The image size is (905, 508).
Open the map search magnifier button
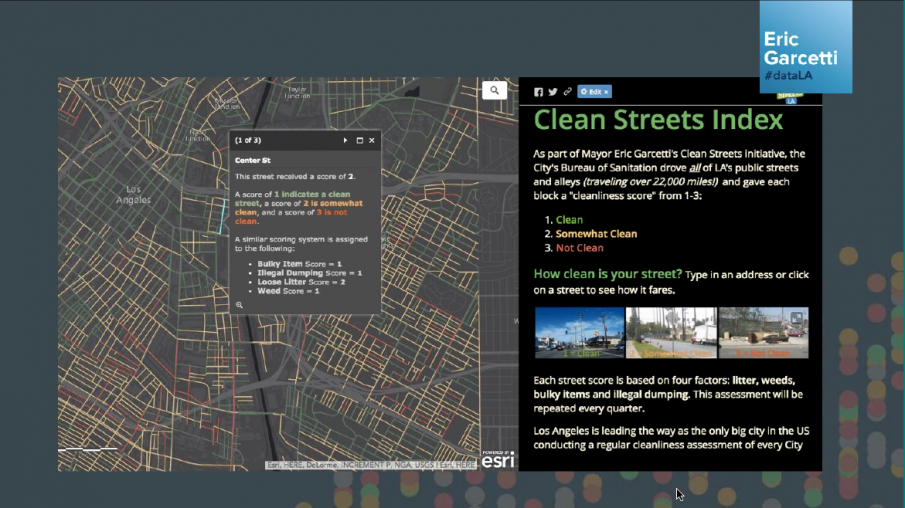[x=495, y=90]
